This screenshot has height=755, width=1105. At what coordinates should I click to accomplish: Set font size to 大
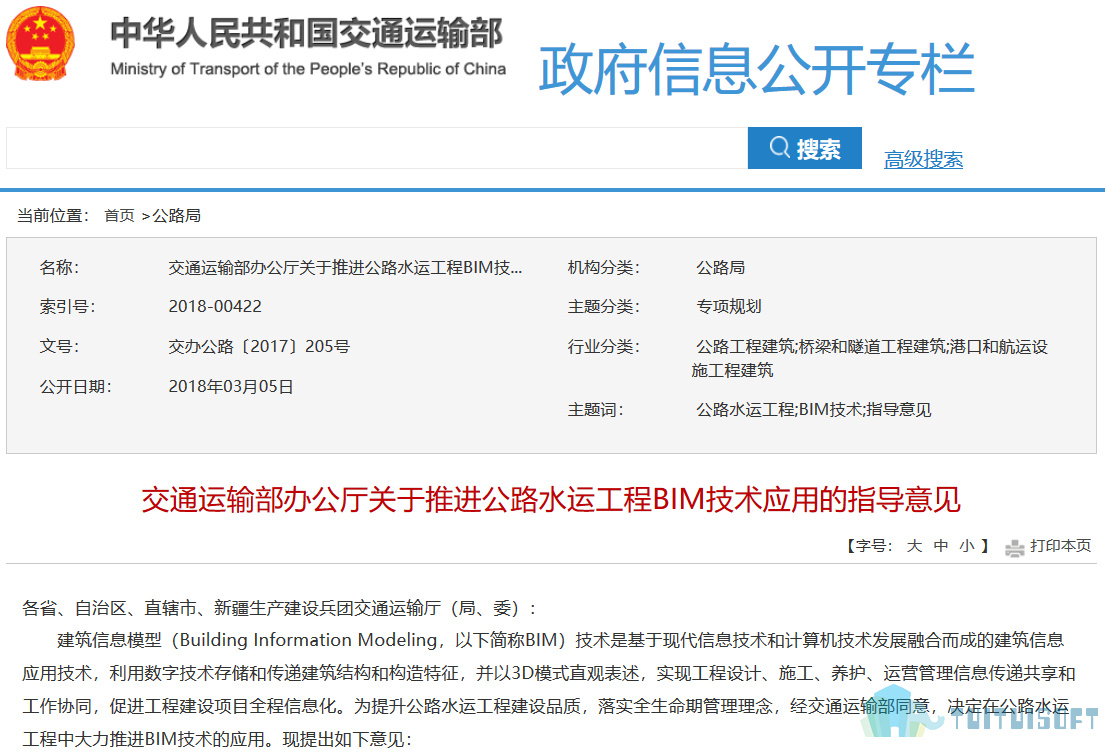click(914, 546)
